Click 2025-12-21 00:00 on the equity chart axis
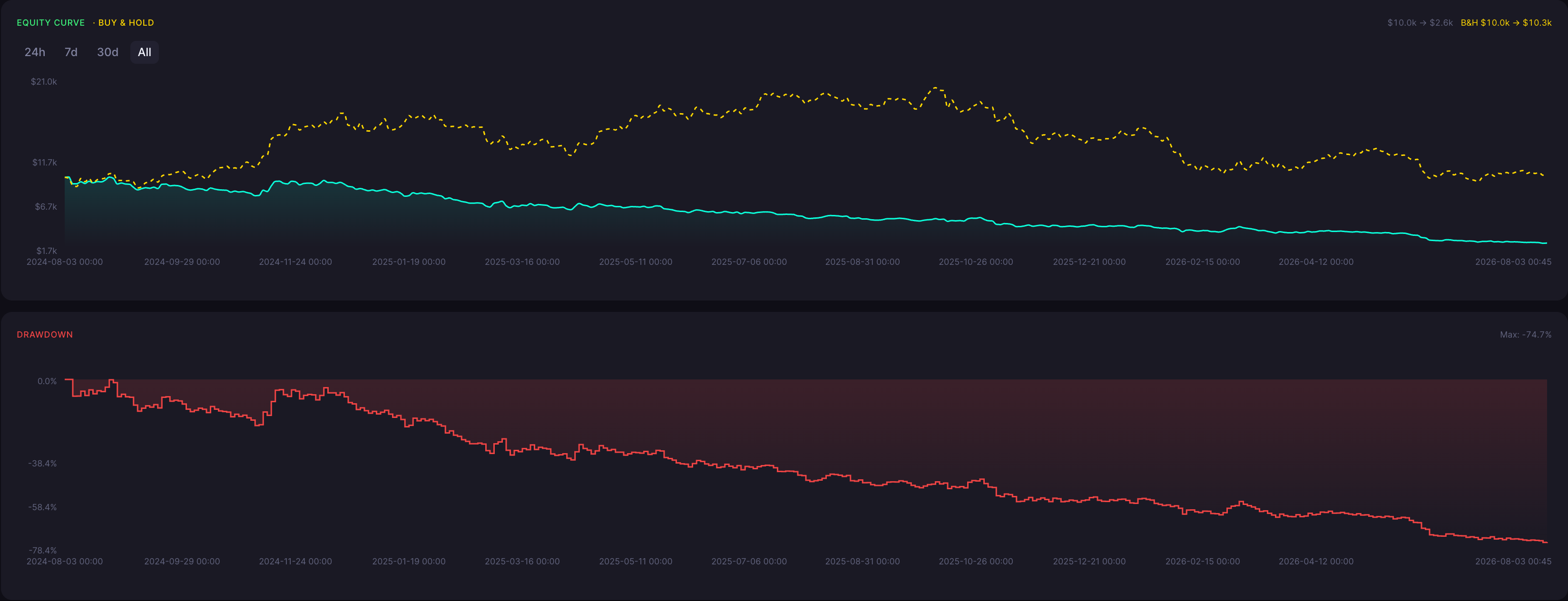Image resolution: width=1568 pixels, height=601 pixels. click(1089, 262)
